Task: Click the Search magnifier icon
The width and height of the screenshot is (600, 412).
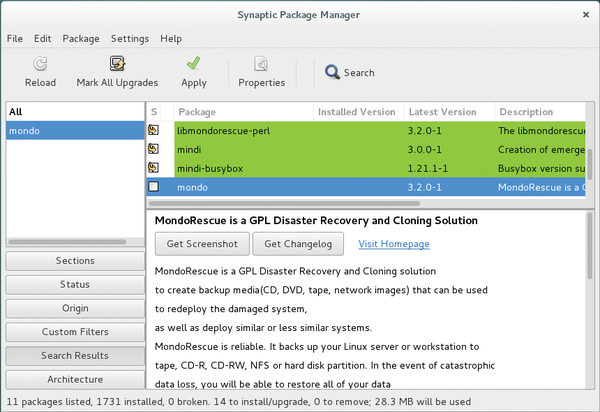Action: coord(332,72)
